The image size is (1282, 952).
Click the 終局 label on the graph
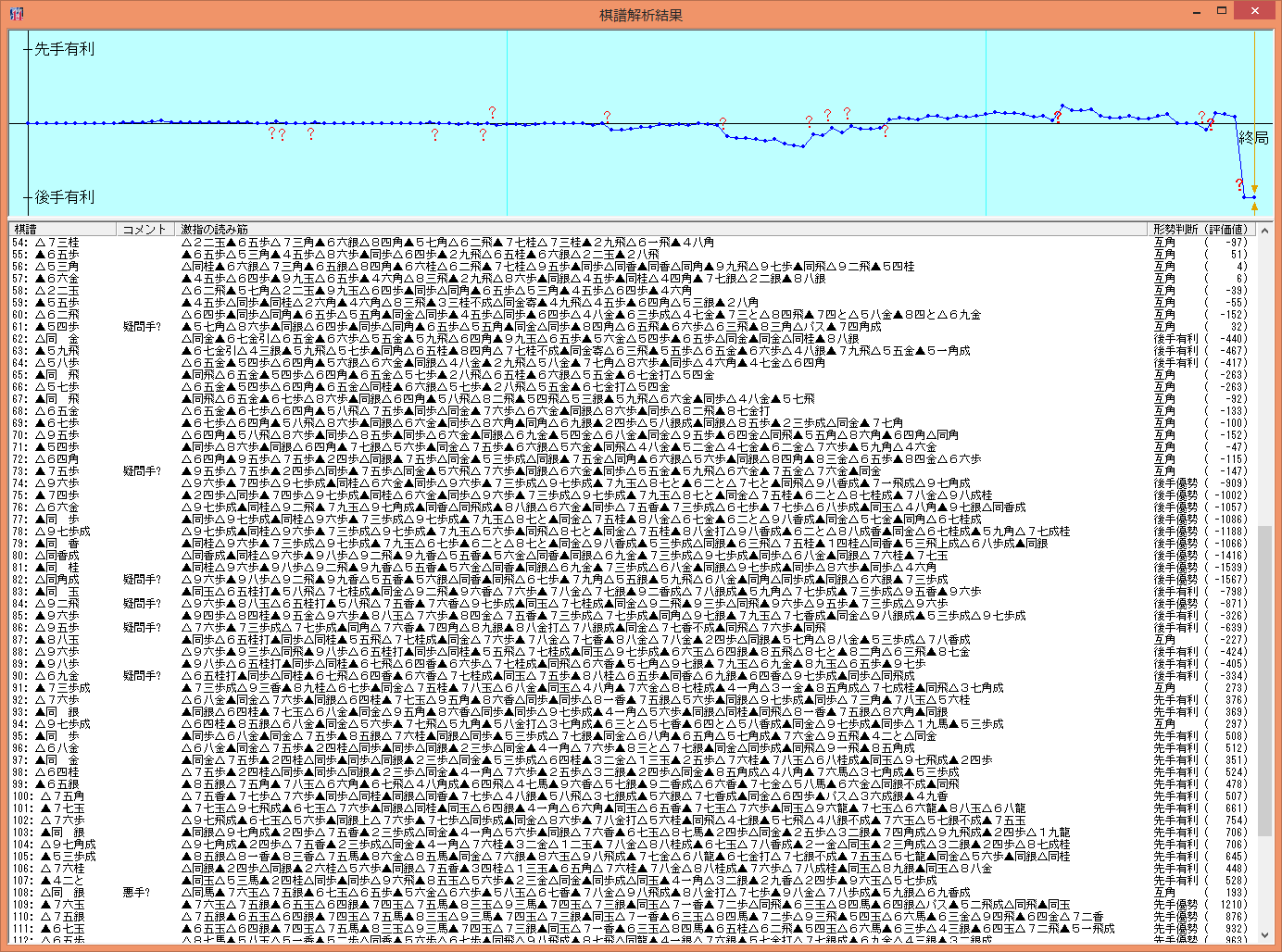coord(1253,138)
